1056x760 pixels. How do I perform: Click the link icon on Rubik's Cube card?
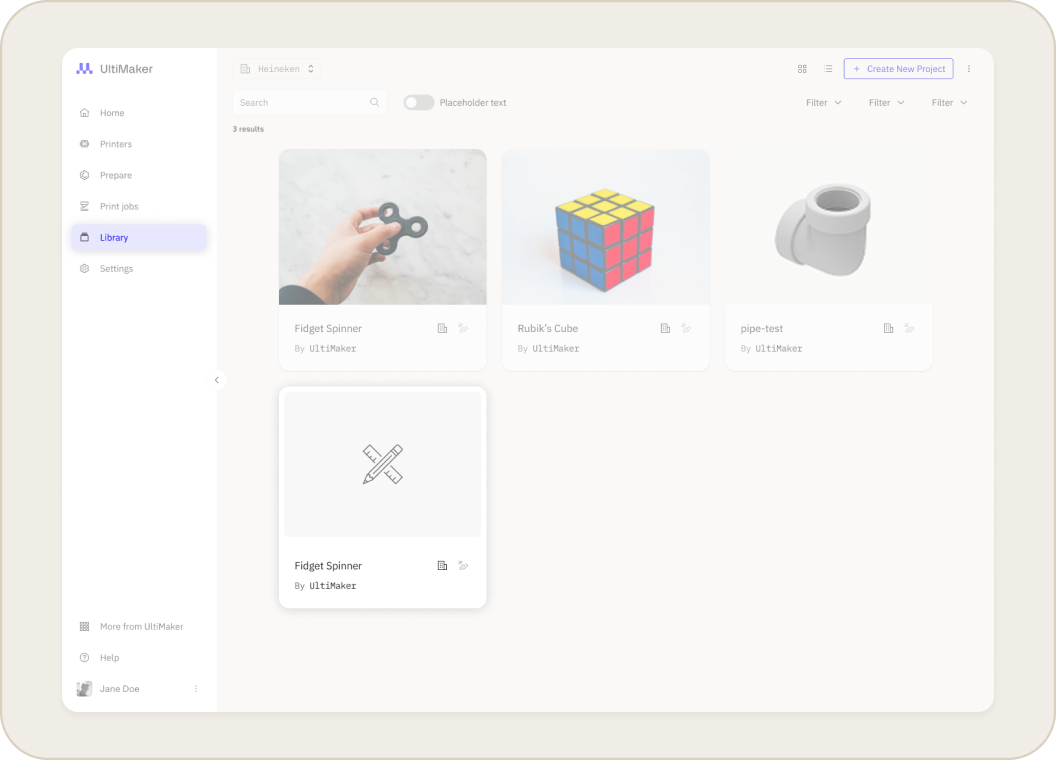[x=686, y=328]
